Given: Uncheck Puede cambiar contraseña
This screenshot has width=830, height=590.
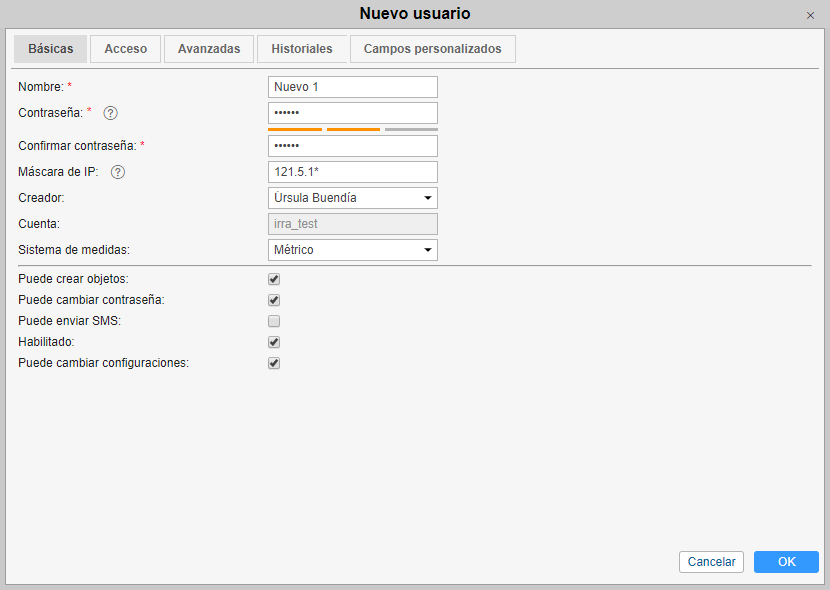Looking at the screenshot, I should coord(274,300).
